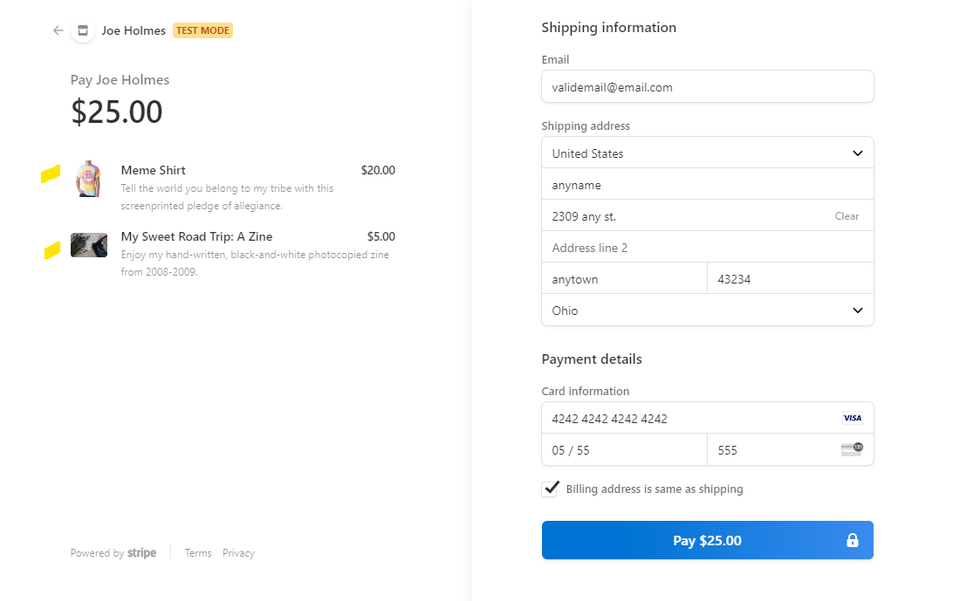Click the CVC card icon in security code field
This screenshot has width=960, height=601.
tap(851, 449)
